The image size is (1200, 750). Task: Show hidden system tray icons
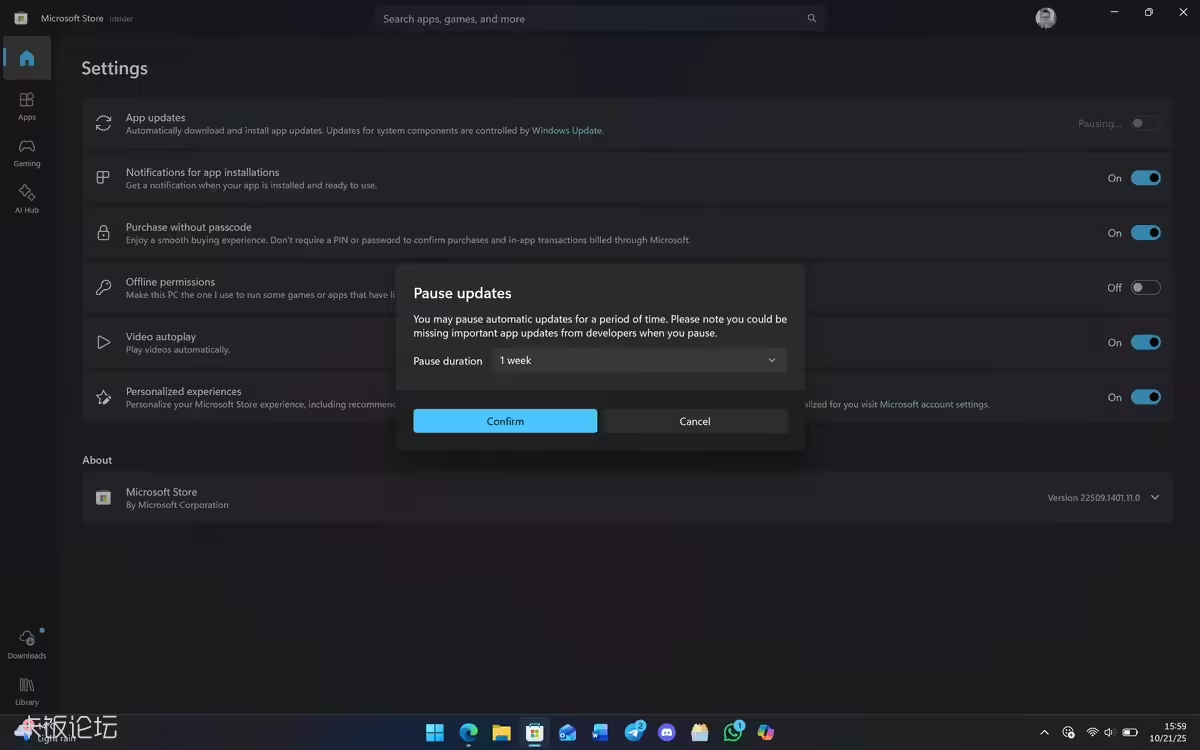(1044, 733)
